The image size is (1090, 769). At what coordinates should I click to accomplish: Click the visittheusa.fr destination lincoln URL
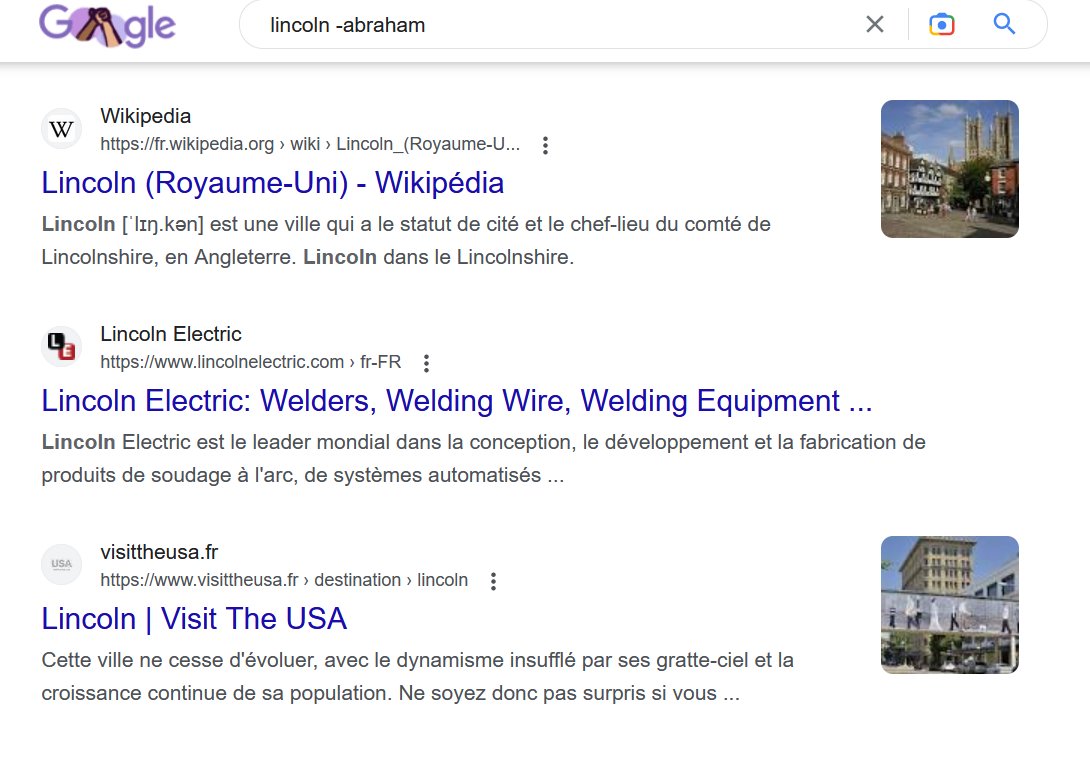[284, 580]
